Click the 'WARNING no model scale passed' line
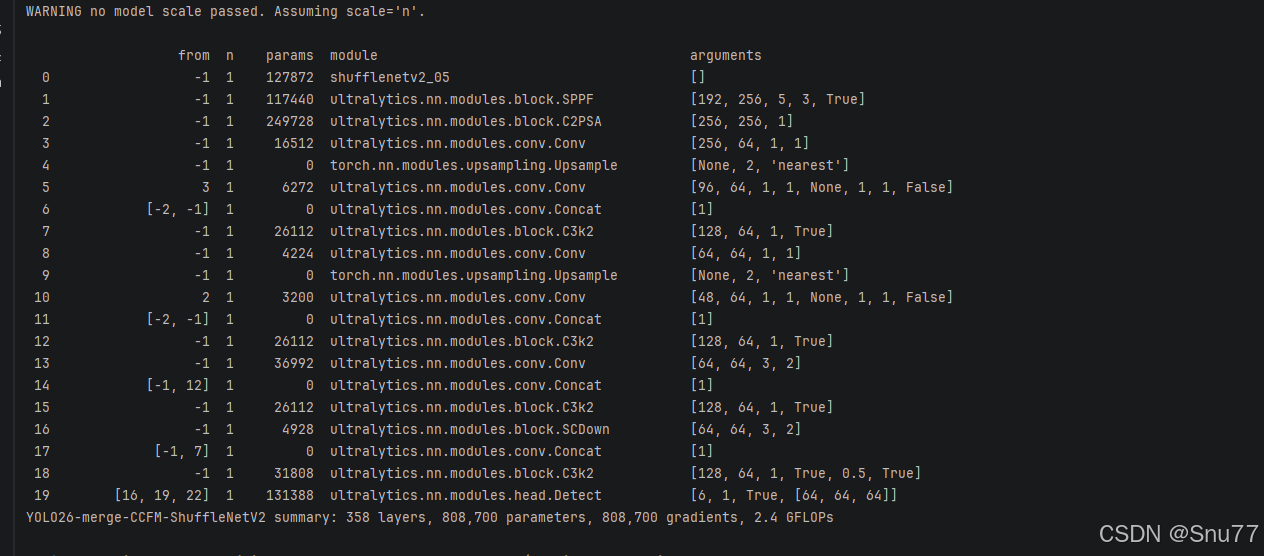Image resolution: width=1264 pixels, height=556 pixels. pyautogui.click(x=225, y=12)
